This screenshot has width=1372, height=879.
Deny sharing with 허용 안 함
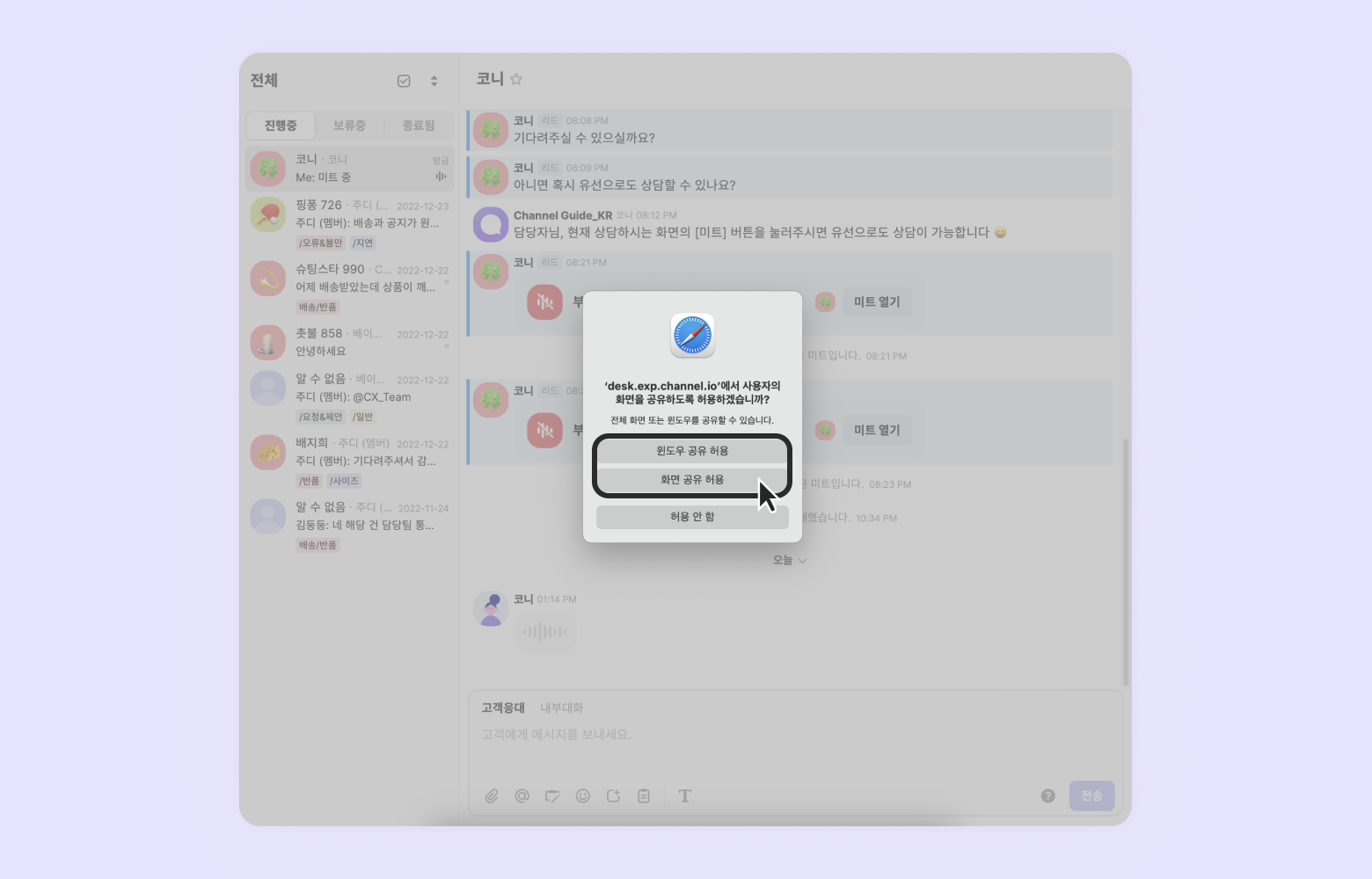tap(692, 517)
